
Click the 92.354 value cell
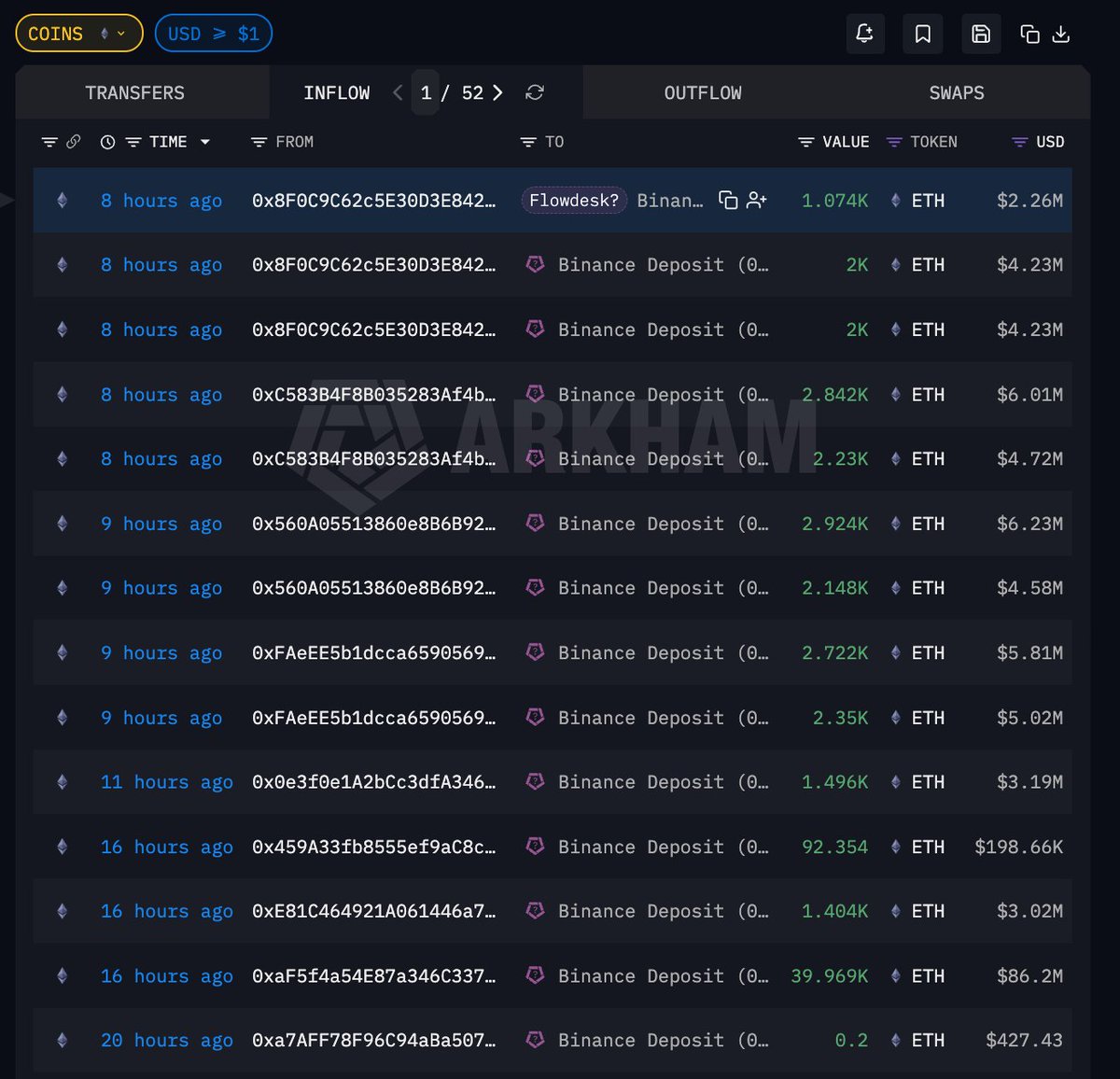click(x=835, y=847)
